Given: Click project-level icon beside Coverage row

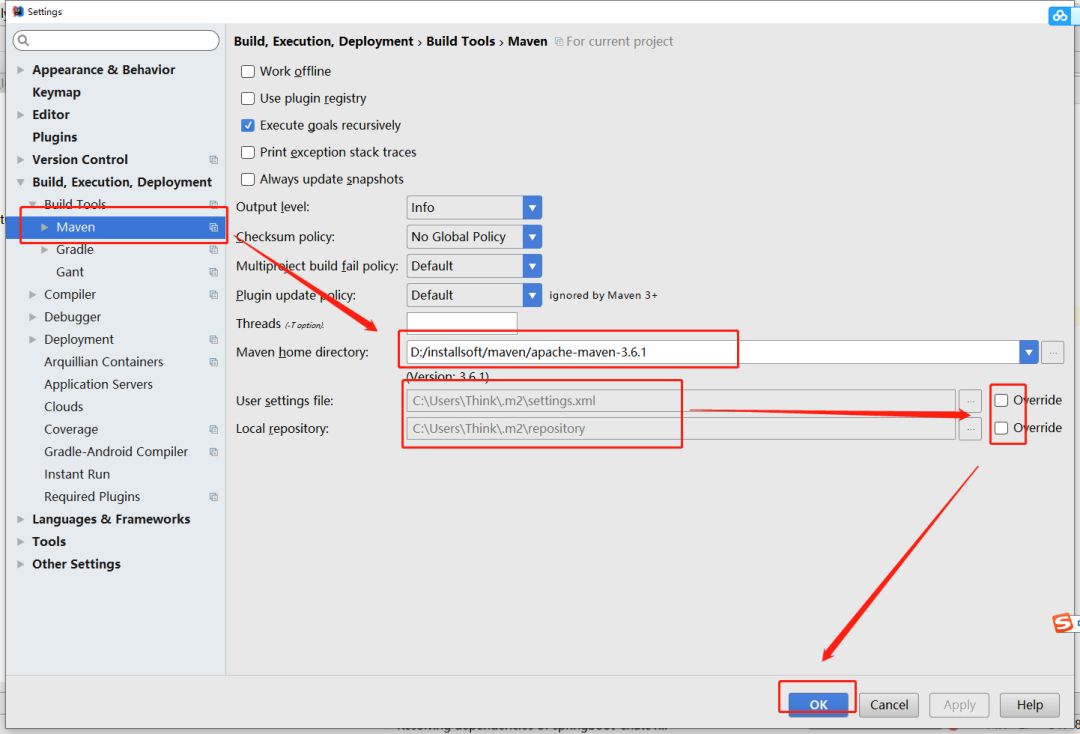Looking at the screenshot, I should [214, 430].
